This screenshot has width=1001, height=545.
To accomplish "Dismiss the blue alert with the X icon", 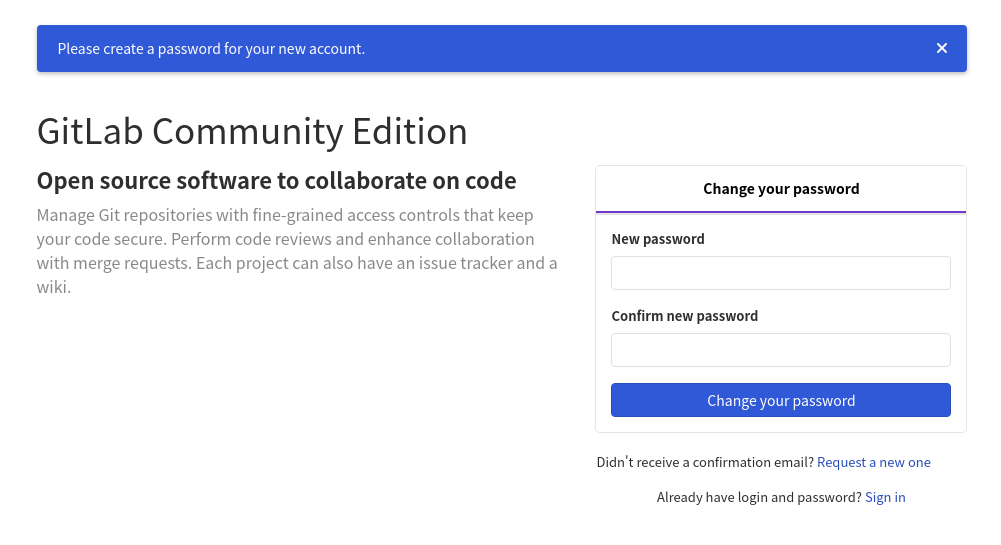I will (941, 48).
